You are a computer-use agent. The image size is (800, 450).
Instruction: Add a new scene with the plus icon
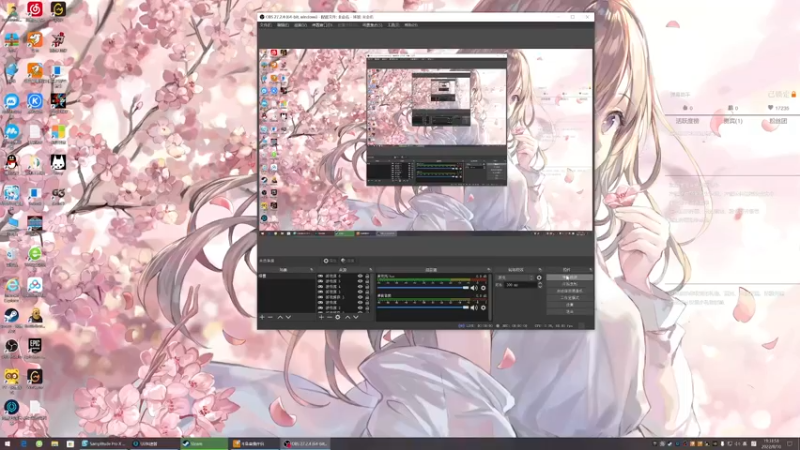coord(262,317)
